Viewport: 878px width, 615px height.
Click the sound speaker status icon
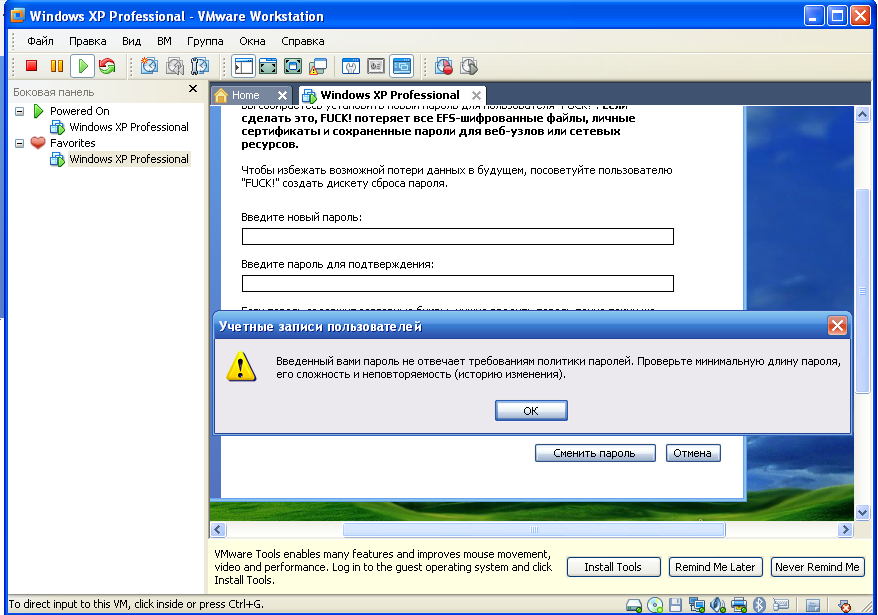[718, 605]
